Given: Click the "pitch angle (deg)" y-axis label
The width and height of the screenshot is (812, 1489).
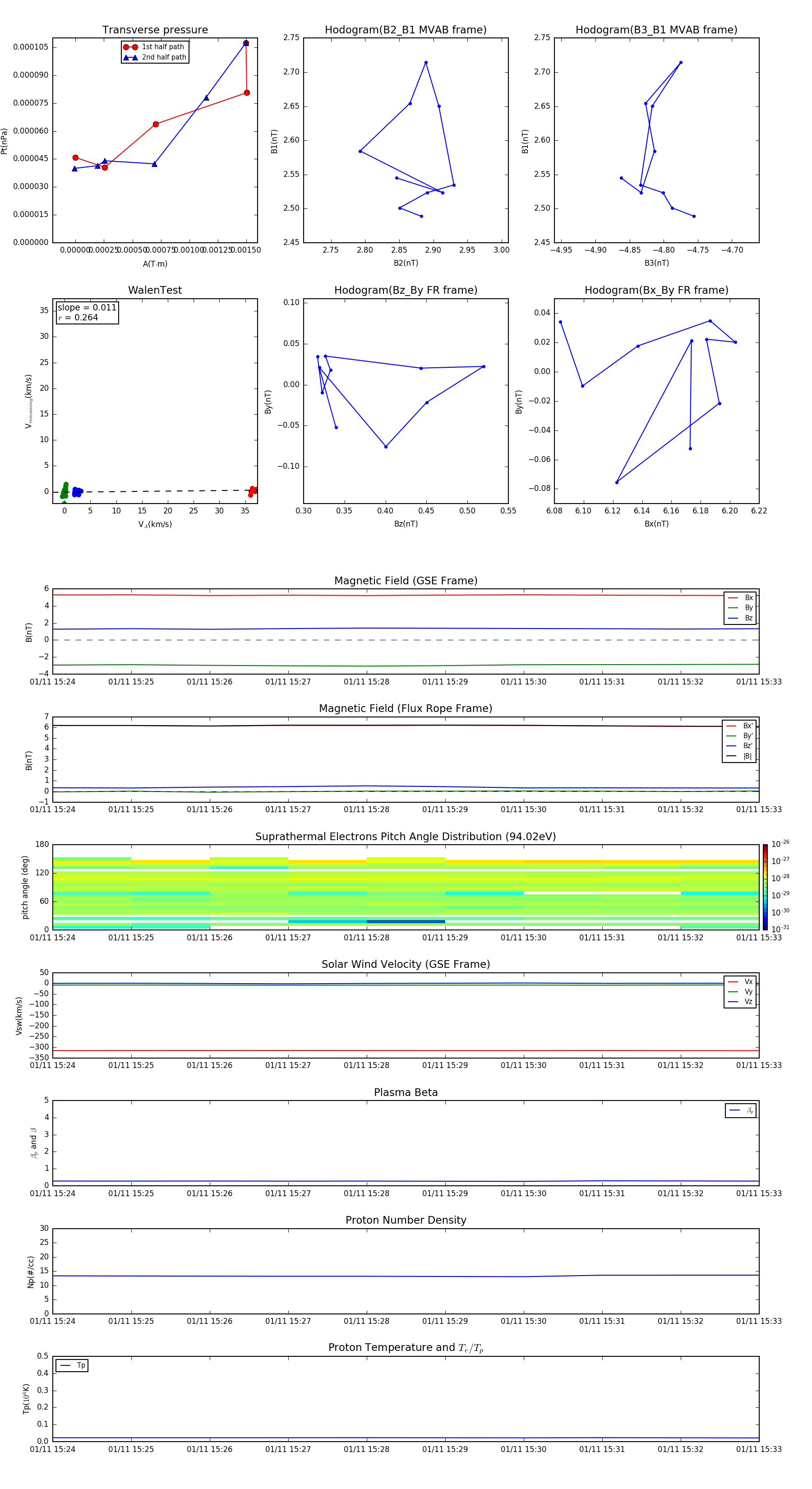Looking at the screenshot, I should [25, 887].
